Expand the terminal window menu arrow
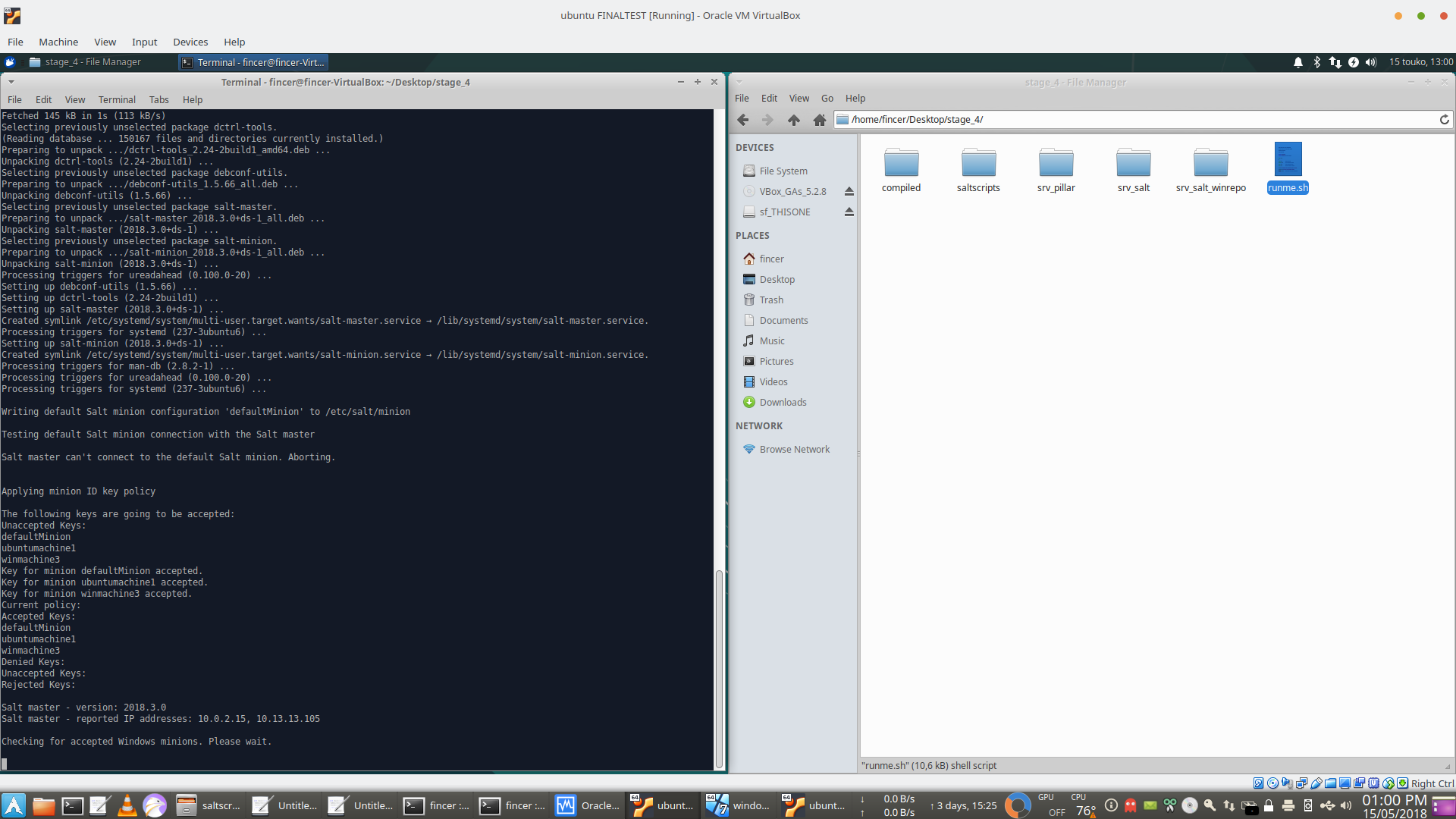Viewport: 1456px width, 819px height. pyautogui.click(x=11, y=82)
